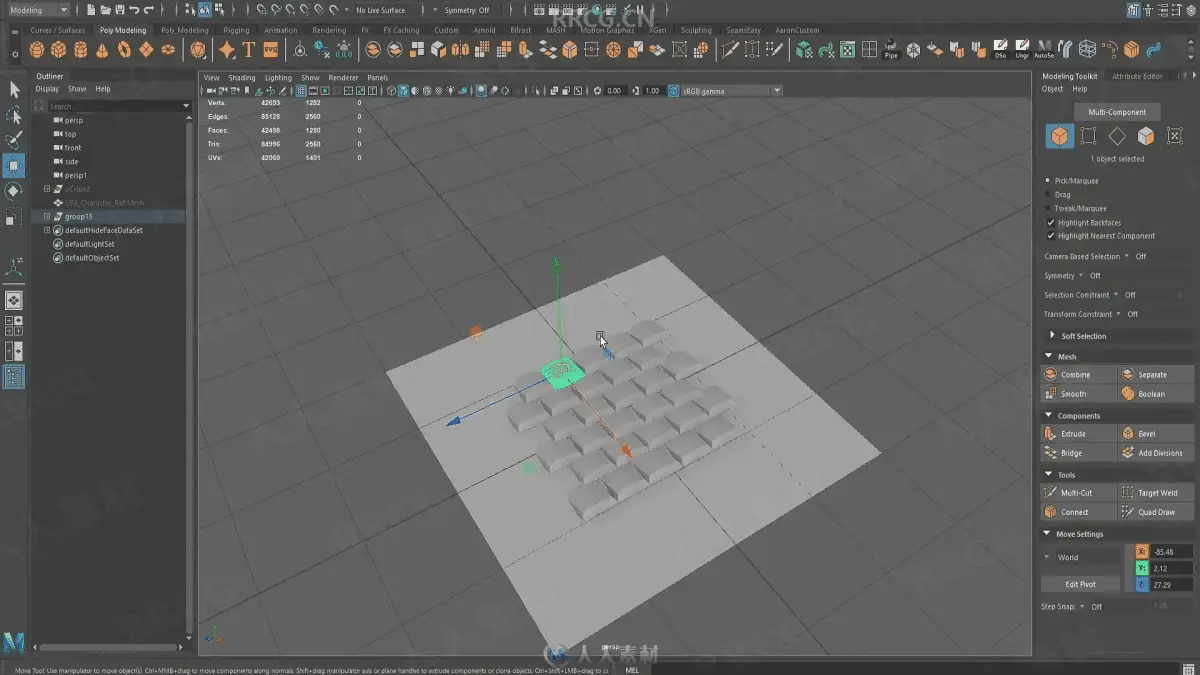Viewport: 1200px width, 675px height.
Task: Click the Bevel button
Action: tap(1156, 434)
